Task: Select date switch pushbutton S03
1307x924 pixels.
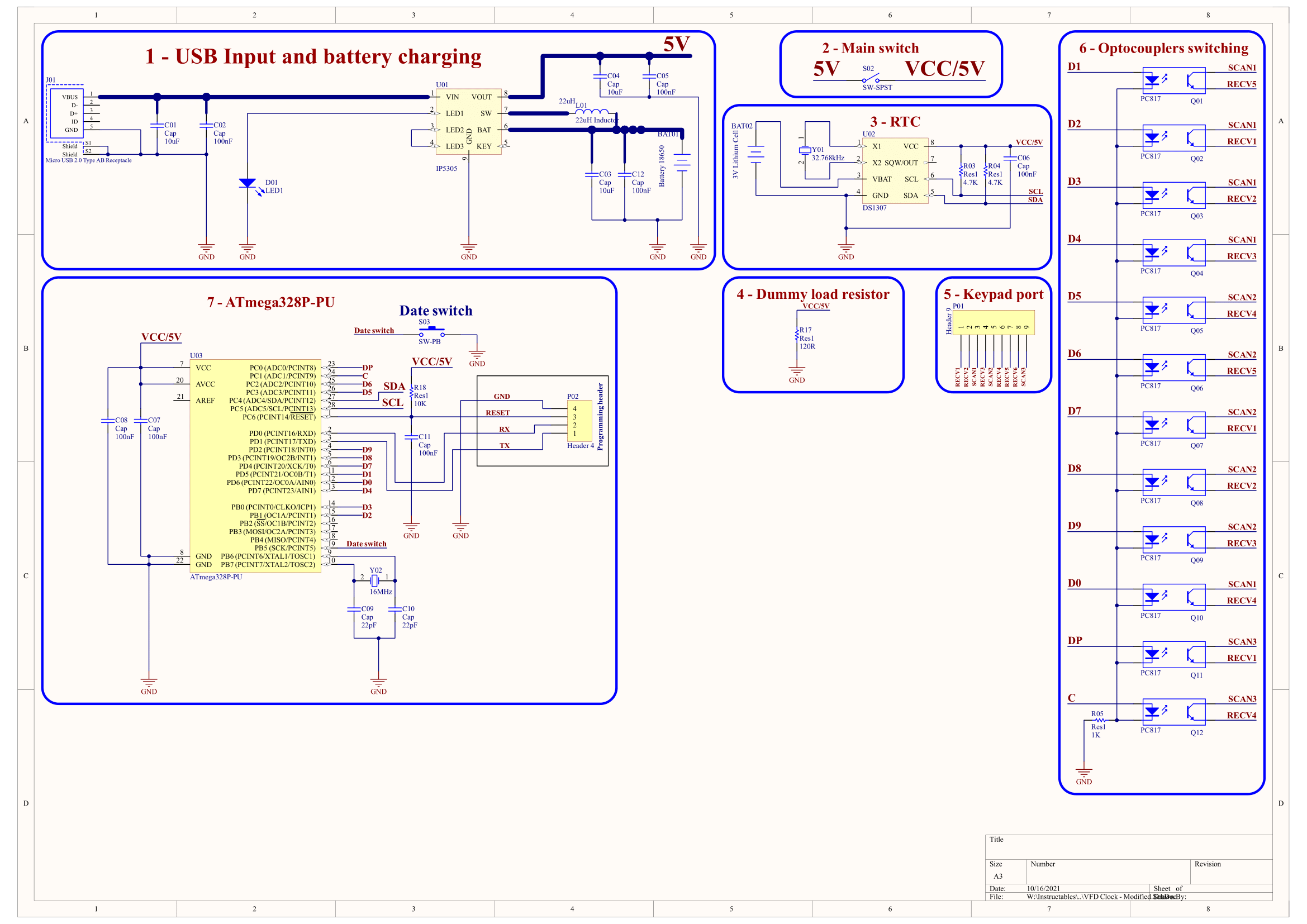Action: (432, 332)
